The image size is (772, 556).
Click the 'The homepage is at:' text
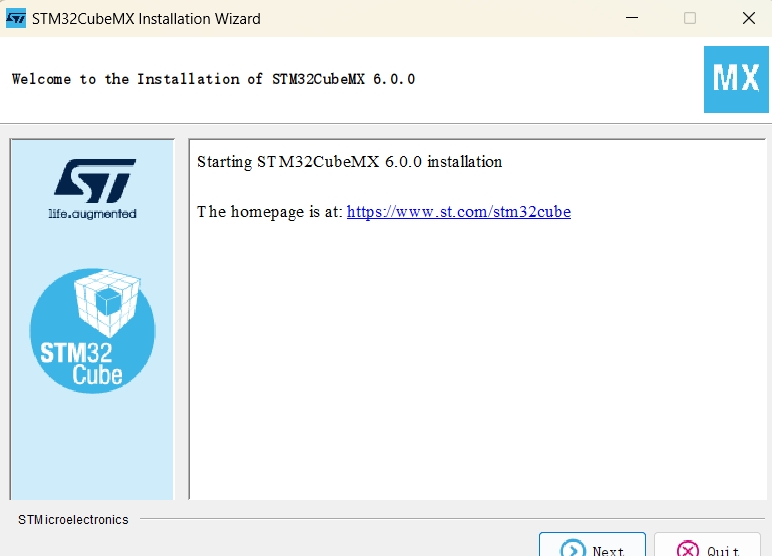(269, 212)
